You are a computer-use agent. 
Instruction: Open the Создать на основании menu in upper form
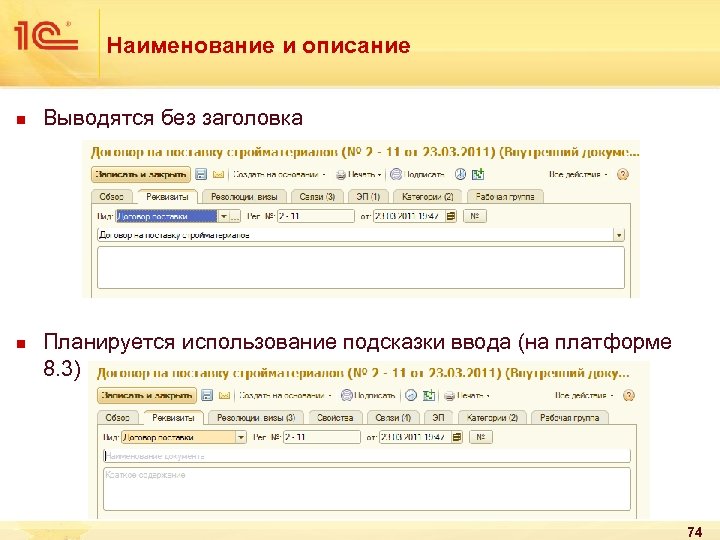click(x=279, y=174)
